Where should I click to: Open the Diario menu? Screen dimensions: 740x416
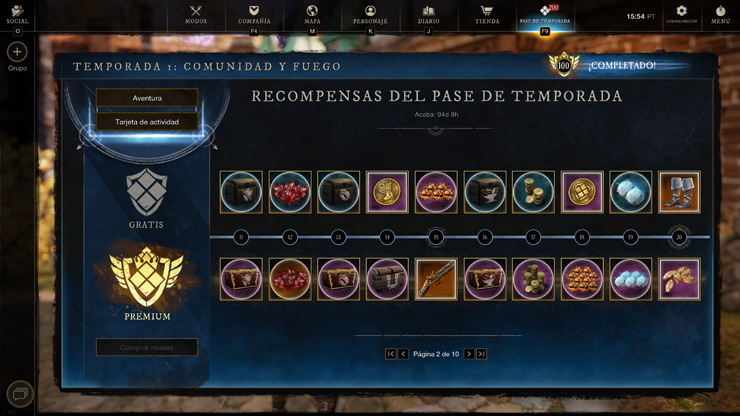click(x=429, y=15)
